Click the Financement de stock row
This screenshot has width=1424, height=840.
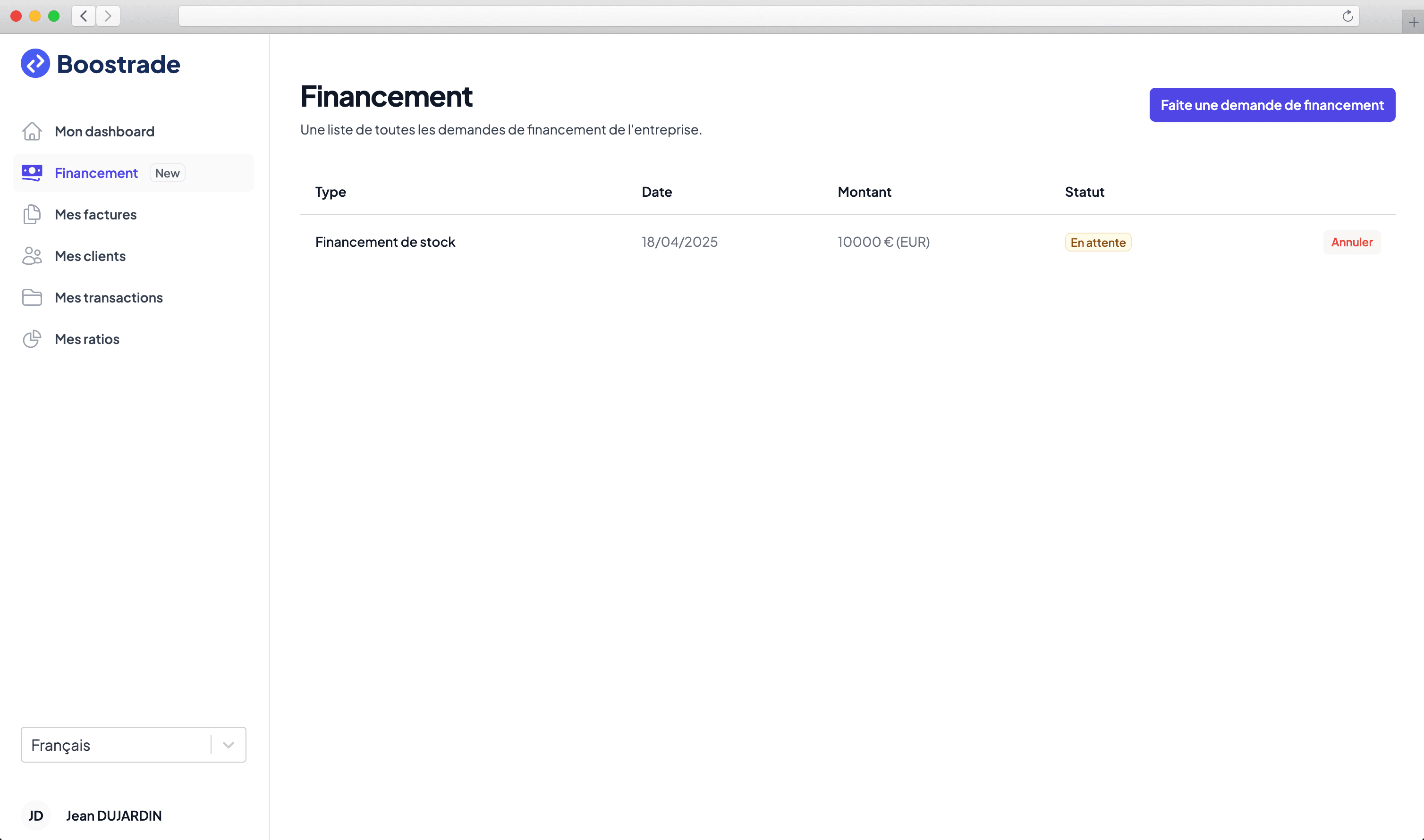pos(848,242)
